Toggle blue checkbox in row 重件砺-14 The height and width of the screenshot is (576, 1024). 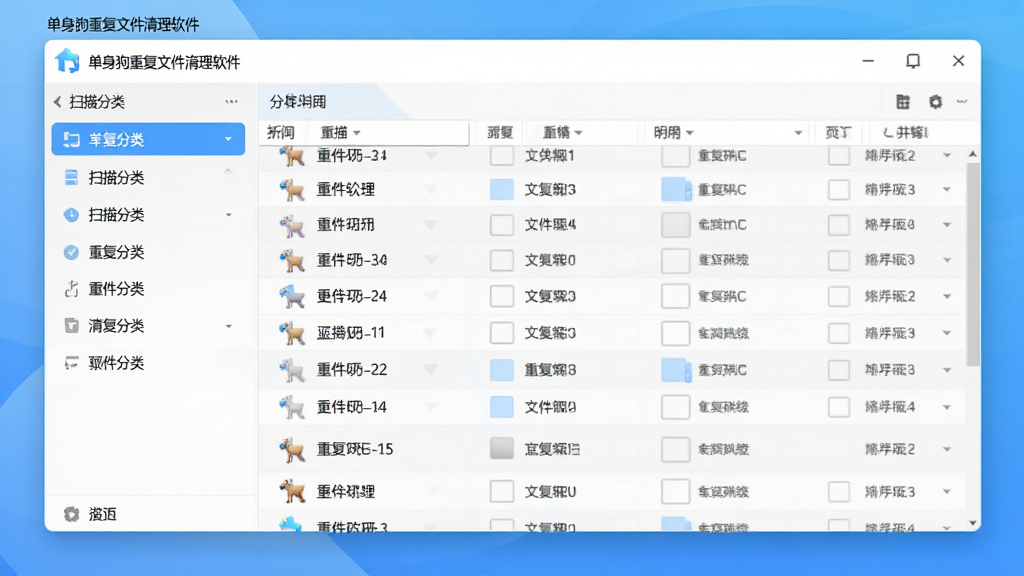coord(502,407)
